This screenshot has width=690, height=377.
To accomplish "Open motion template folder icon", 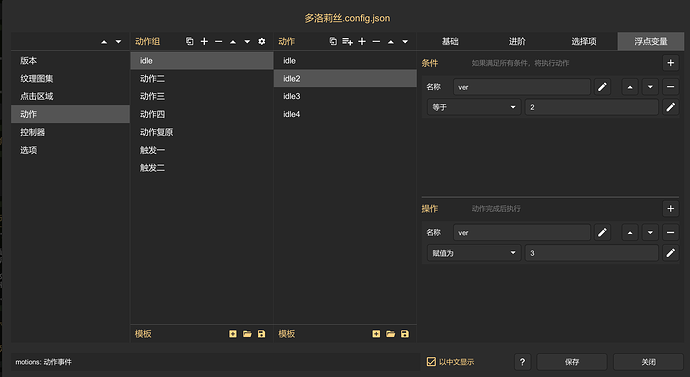I will pos(390,334).
